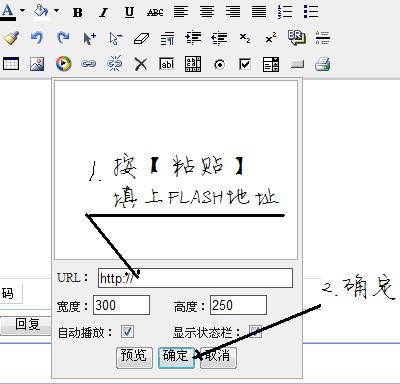Click the 取消 cancel button

[x=218, y=358]
